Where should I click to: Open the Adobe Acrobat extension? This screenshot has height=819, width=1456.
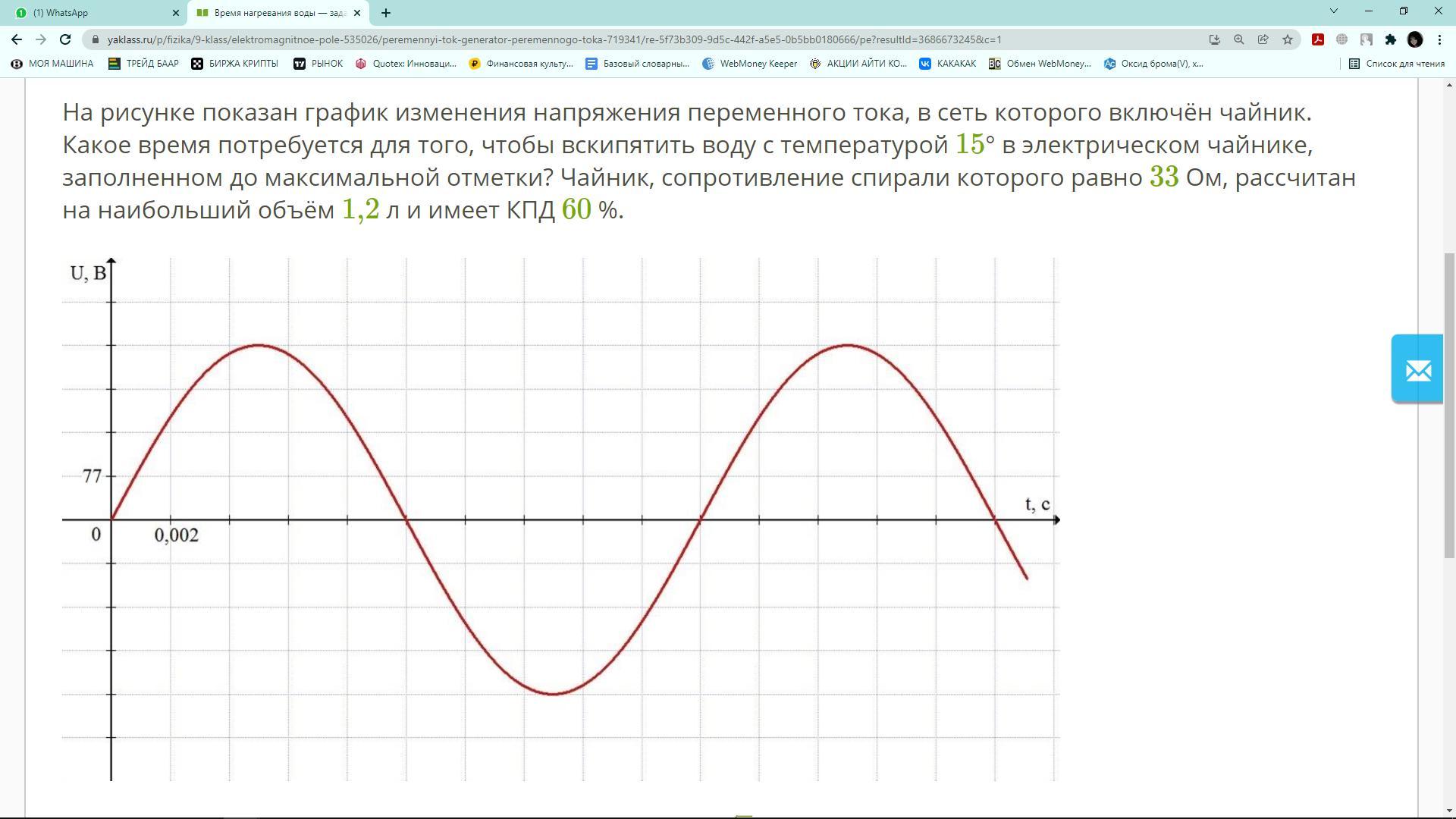point(1318,39)
